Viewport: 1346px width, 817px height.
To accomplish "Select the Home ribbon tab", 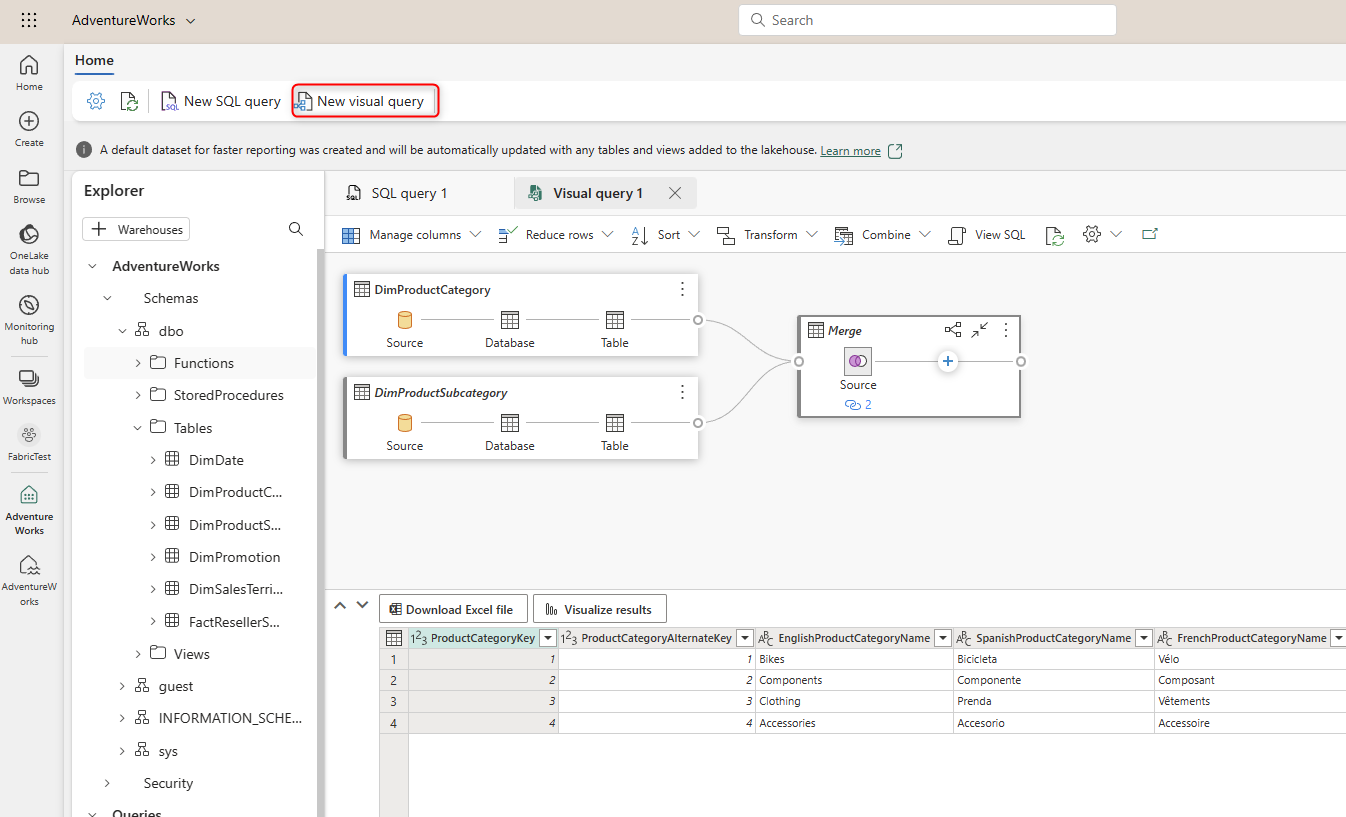I will pyautogui.click(x=94, y=61).
